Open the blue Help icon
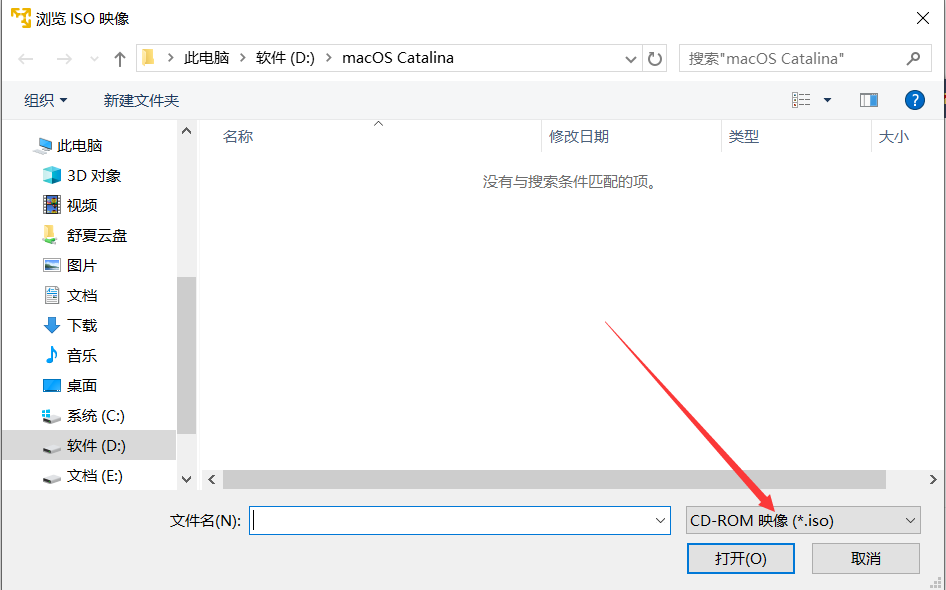946x590 pixels. (x=915, y=100)
